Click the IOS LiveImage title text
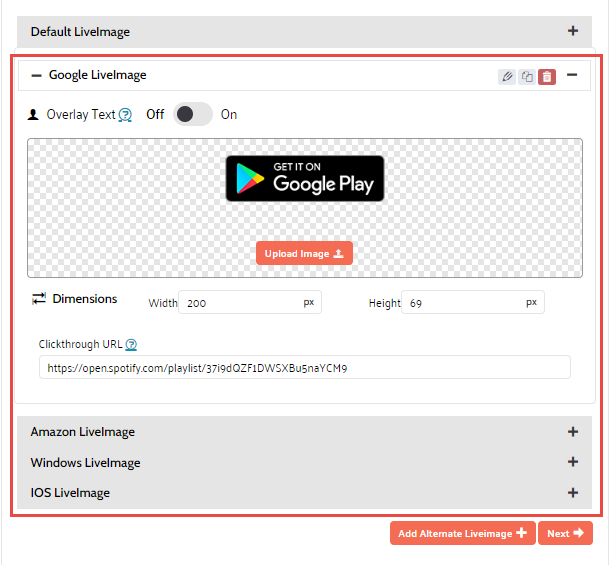611x565 pixels. (70, 493)
